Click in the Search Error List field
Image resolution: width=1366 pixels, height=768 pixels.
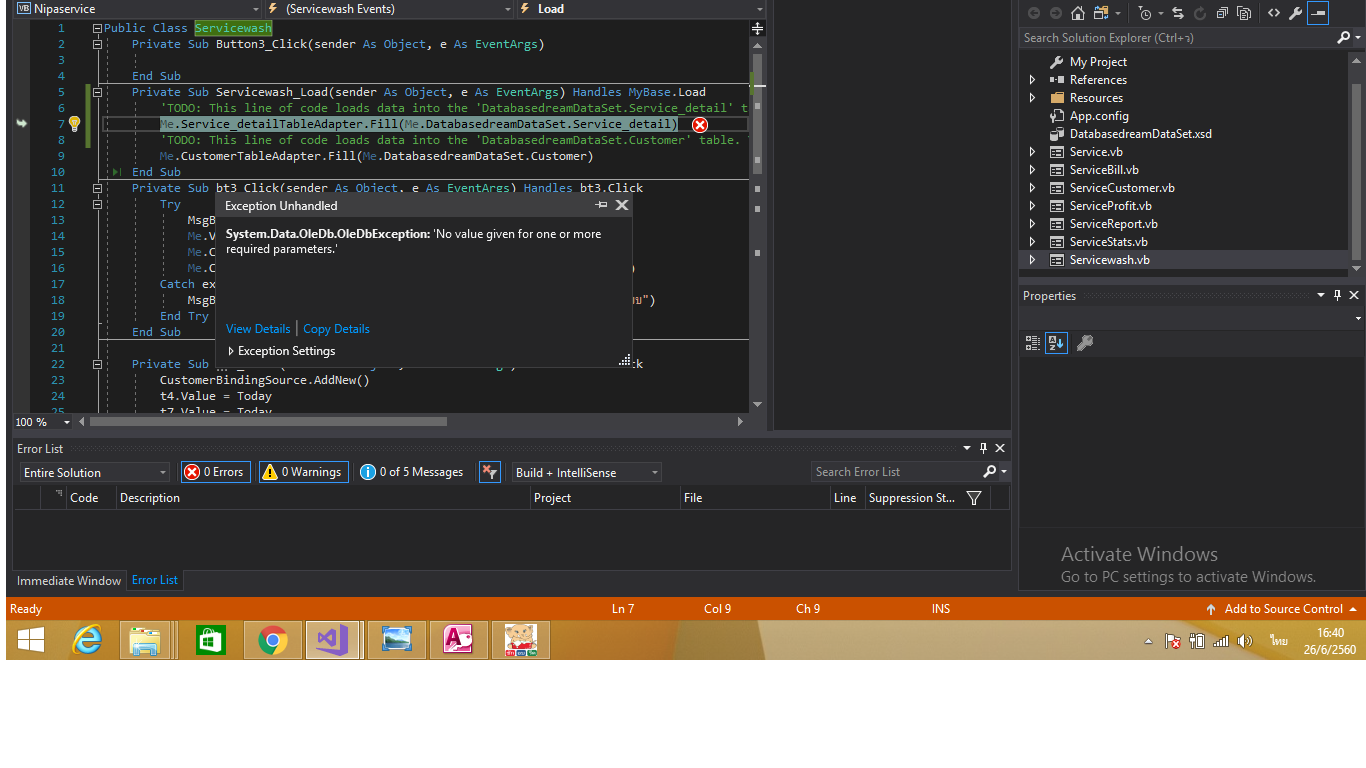click(896, 472)
